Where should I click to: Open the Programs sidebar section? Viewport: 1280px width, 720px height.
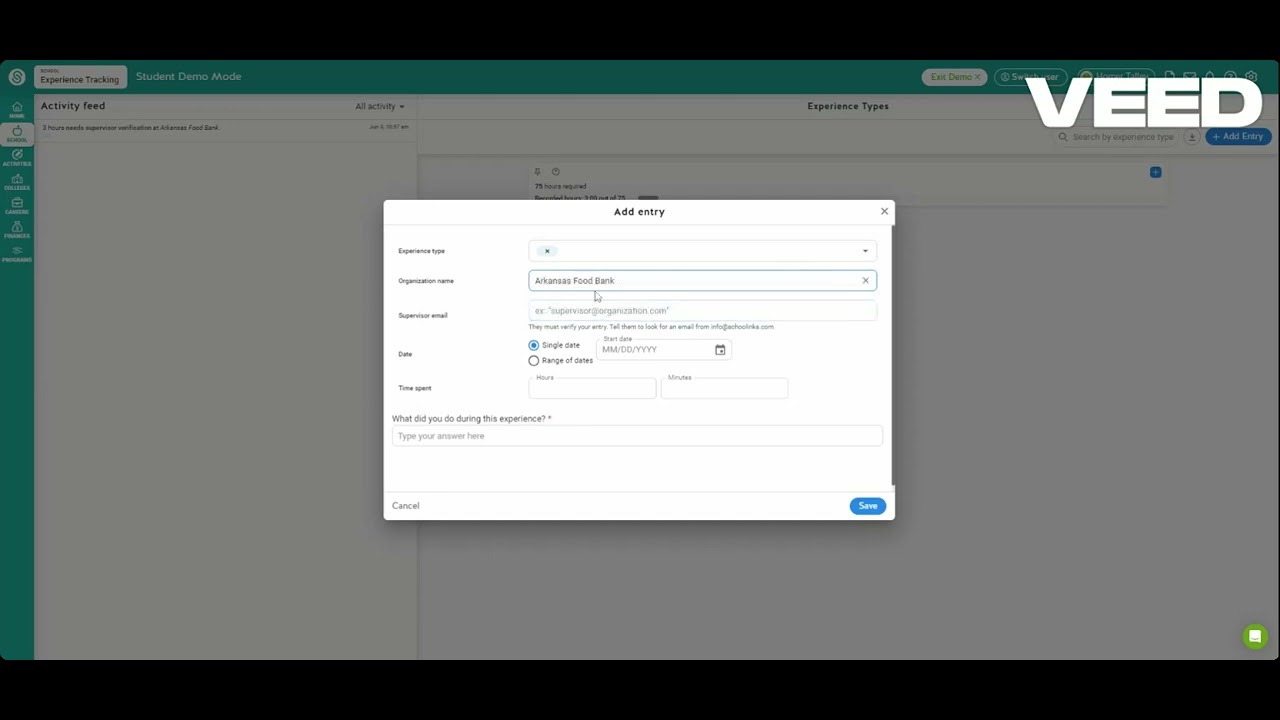pyautogui.click(x=17, y=254)
